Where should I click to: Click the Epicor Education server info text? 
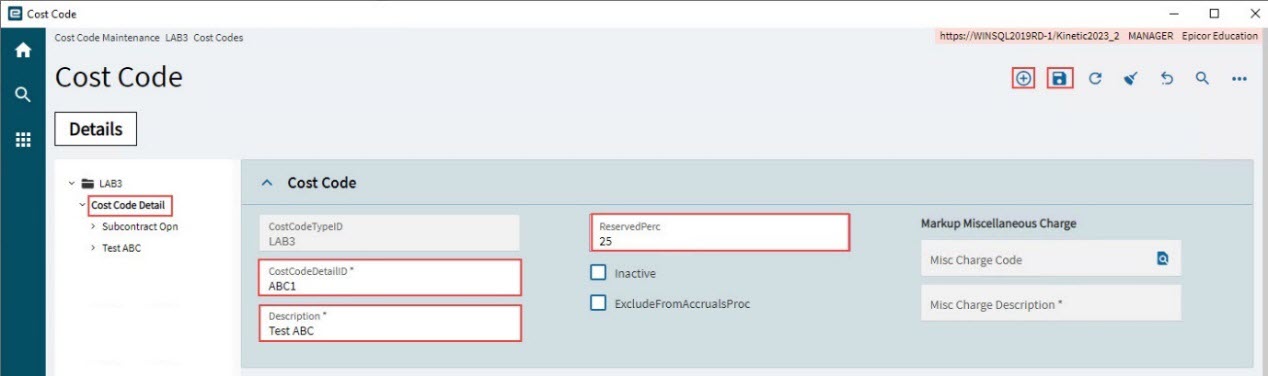(1219, 36)
